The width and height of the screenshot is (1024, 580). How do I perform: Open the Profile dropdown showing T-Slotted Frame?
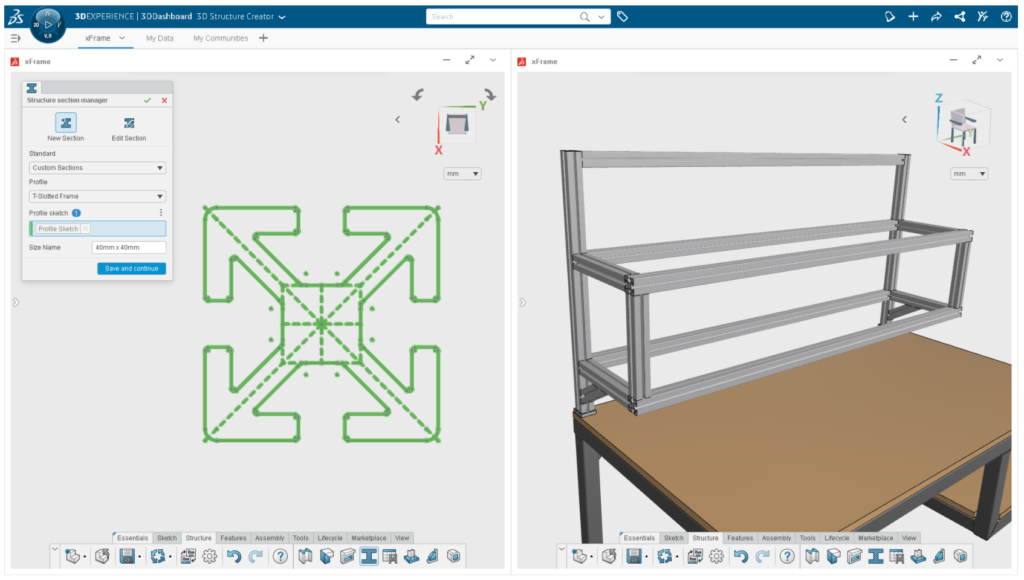point(96,196)
